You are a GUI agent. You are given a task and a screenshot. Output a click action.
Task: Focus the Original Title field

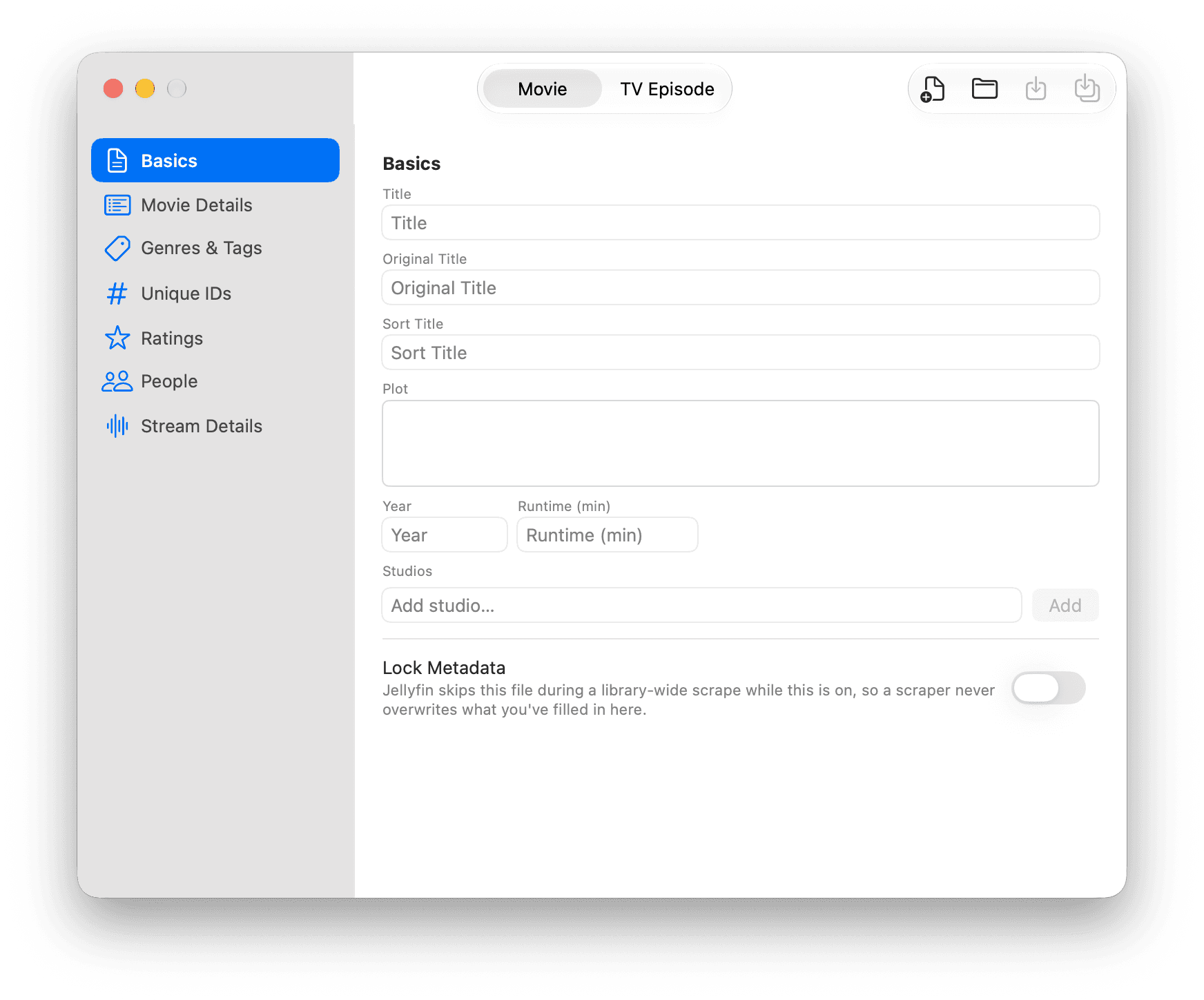[x=741, y=287]
